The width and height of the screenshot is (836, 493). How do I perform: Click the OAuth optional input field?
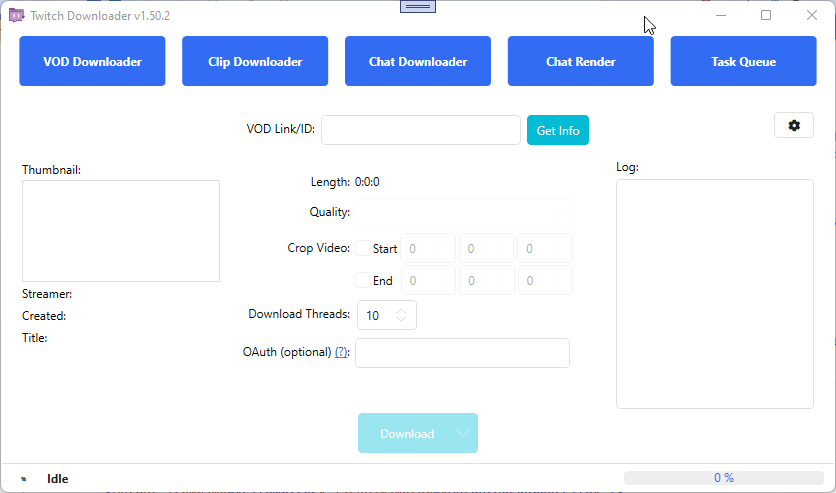click(x=462, y=353)
